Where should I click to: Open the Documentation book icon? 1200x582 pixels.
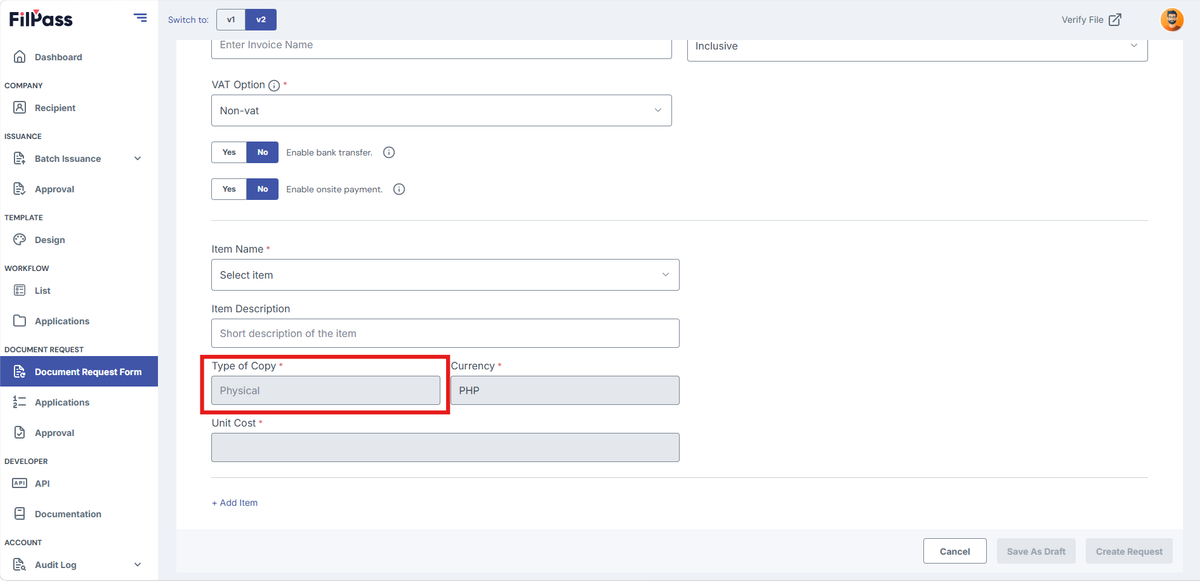(19, 514)
